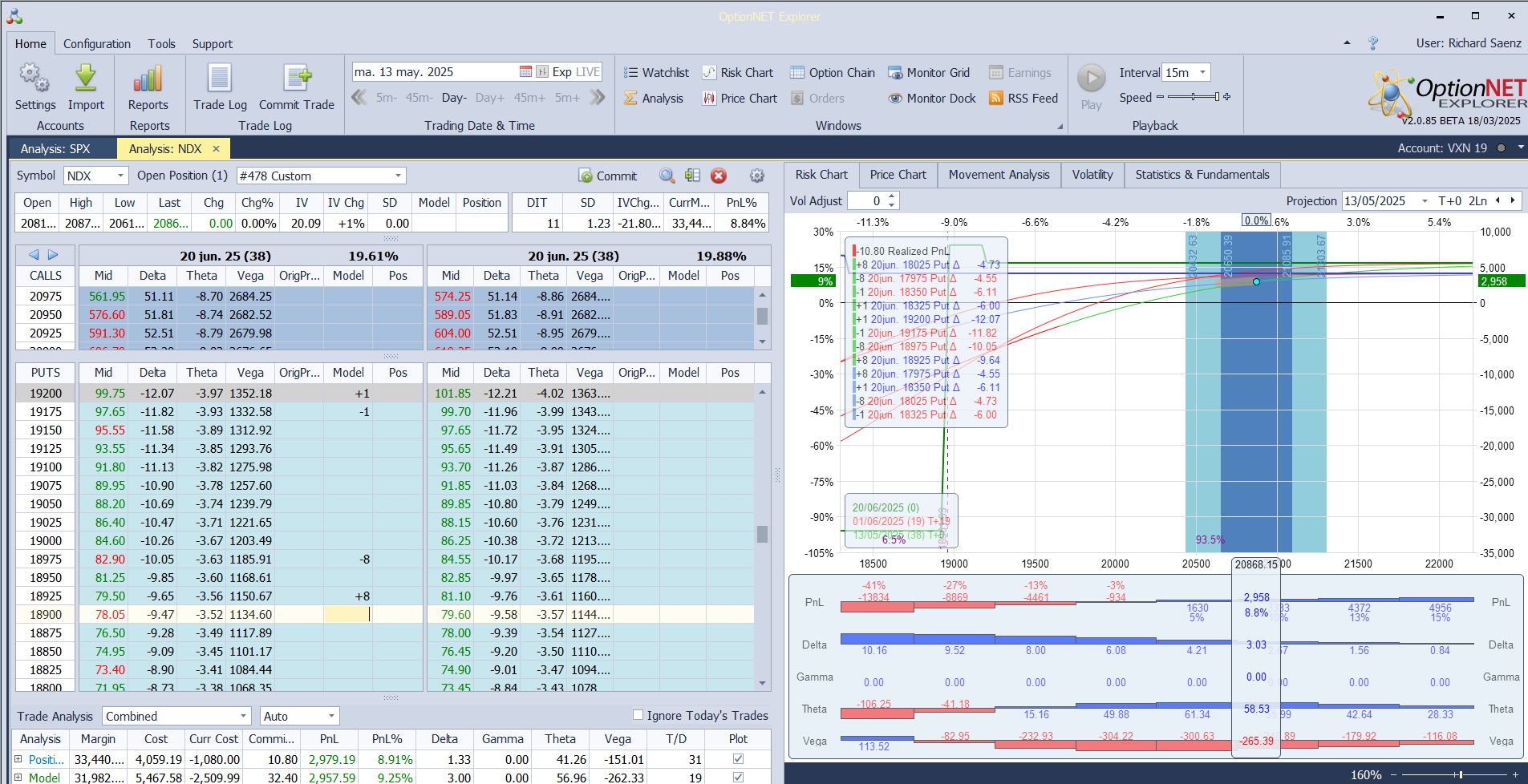
Task: Click the red delete position icon
Action: coord(719,176)
